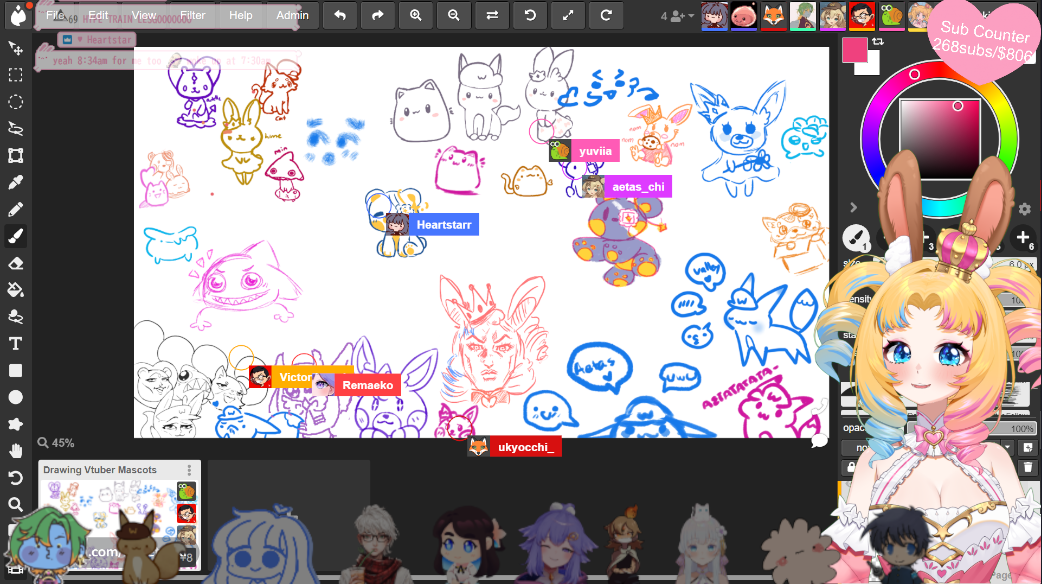Screen dimensions: 1042x584
Task: Open the Filter menu
Action: (193, 15)
